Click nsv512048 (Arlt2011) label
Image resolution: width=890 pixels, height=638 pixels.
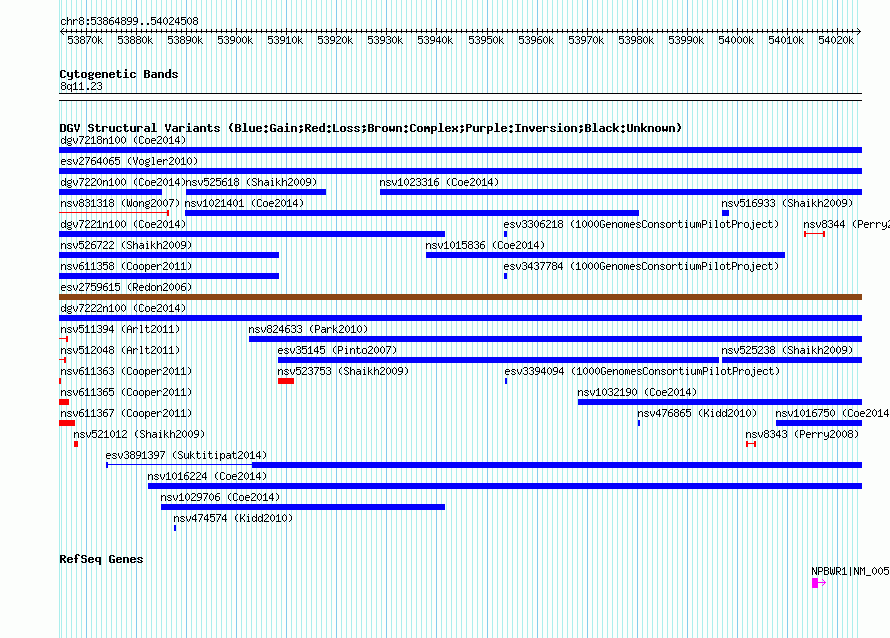pyautogui.click(x=120, y=350)
